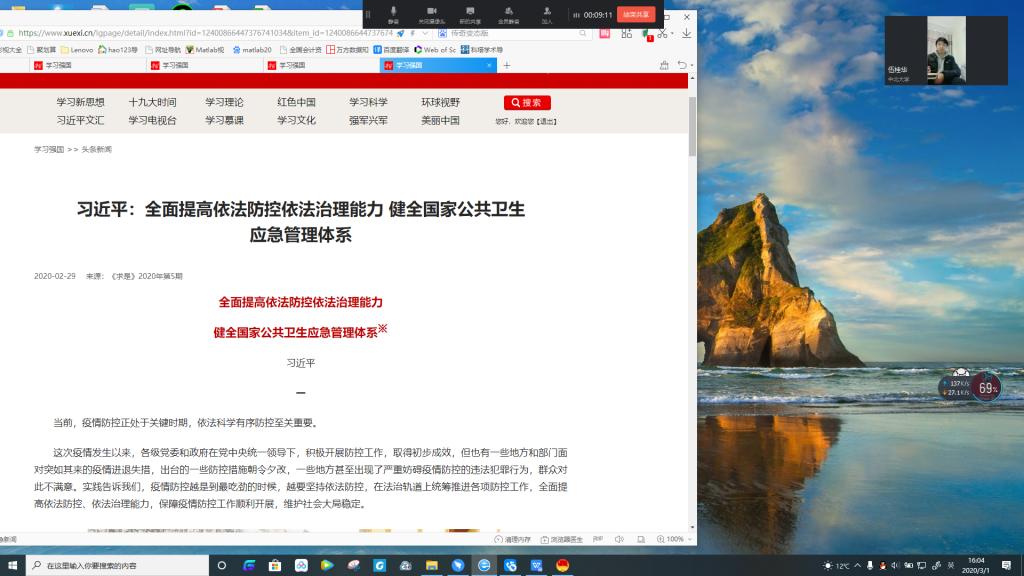Image resolution: width=1024 pixels, height=576 pixels.
Task: Expand the undo closed tab dropdown arrow
Action: coord(690,65)
